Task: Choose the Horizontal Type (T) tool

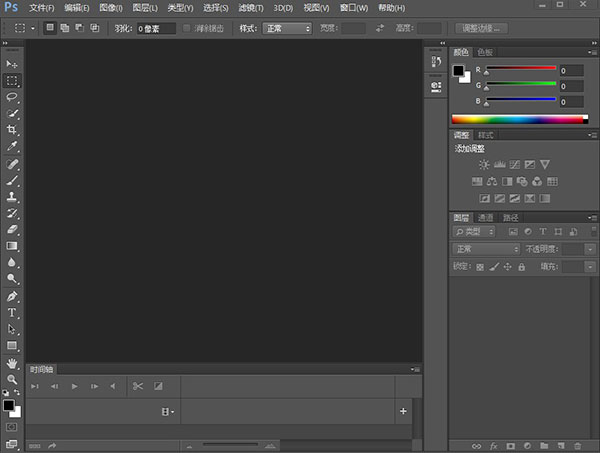Action: pyautogui.click(x=12, y=313)
